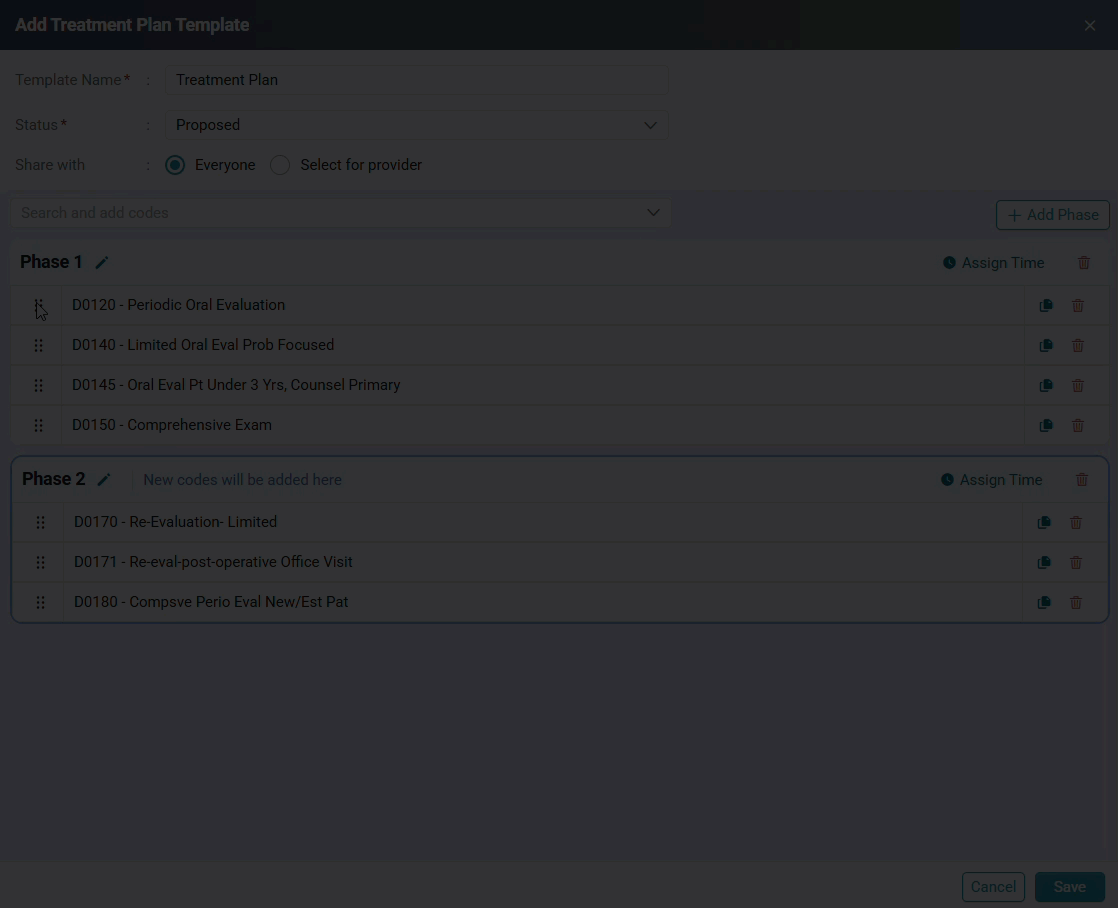Focus the Template Name input field
The height and width of the screenshot is (908, 1118).
coord(417,80)
